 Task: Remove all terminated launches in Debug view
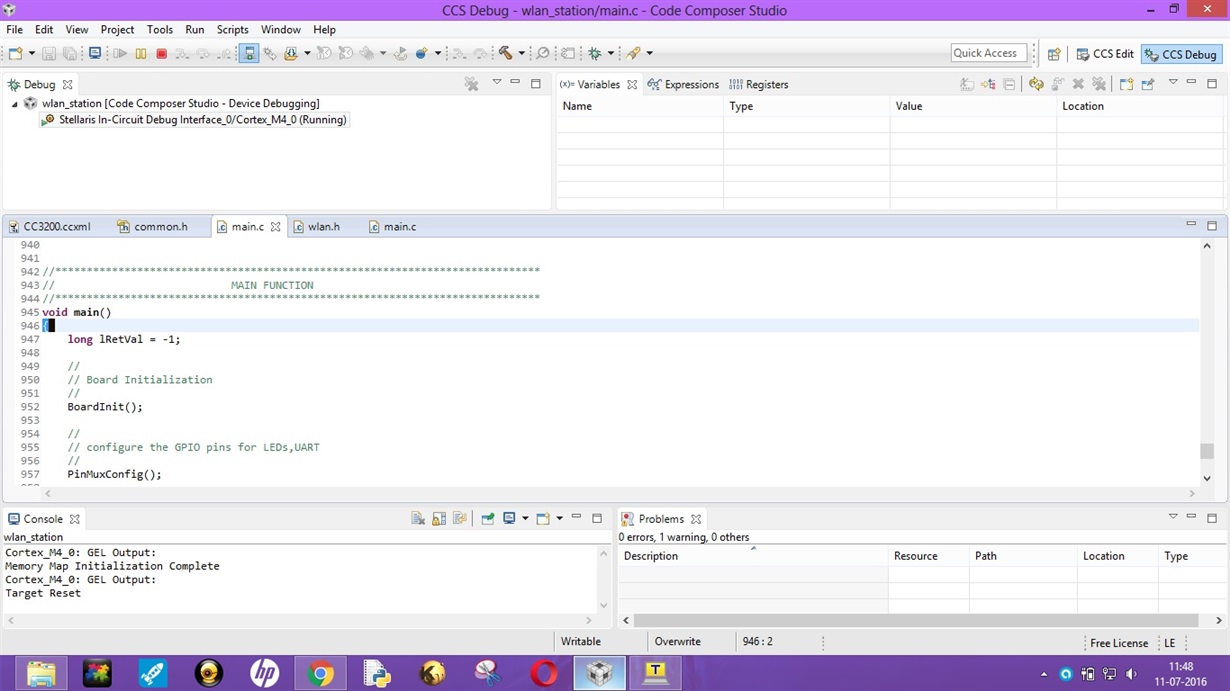(x=472, y=84)
